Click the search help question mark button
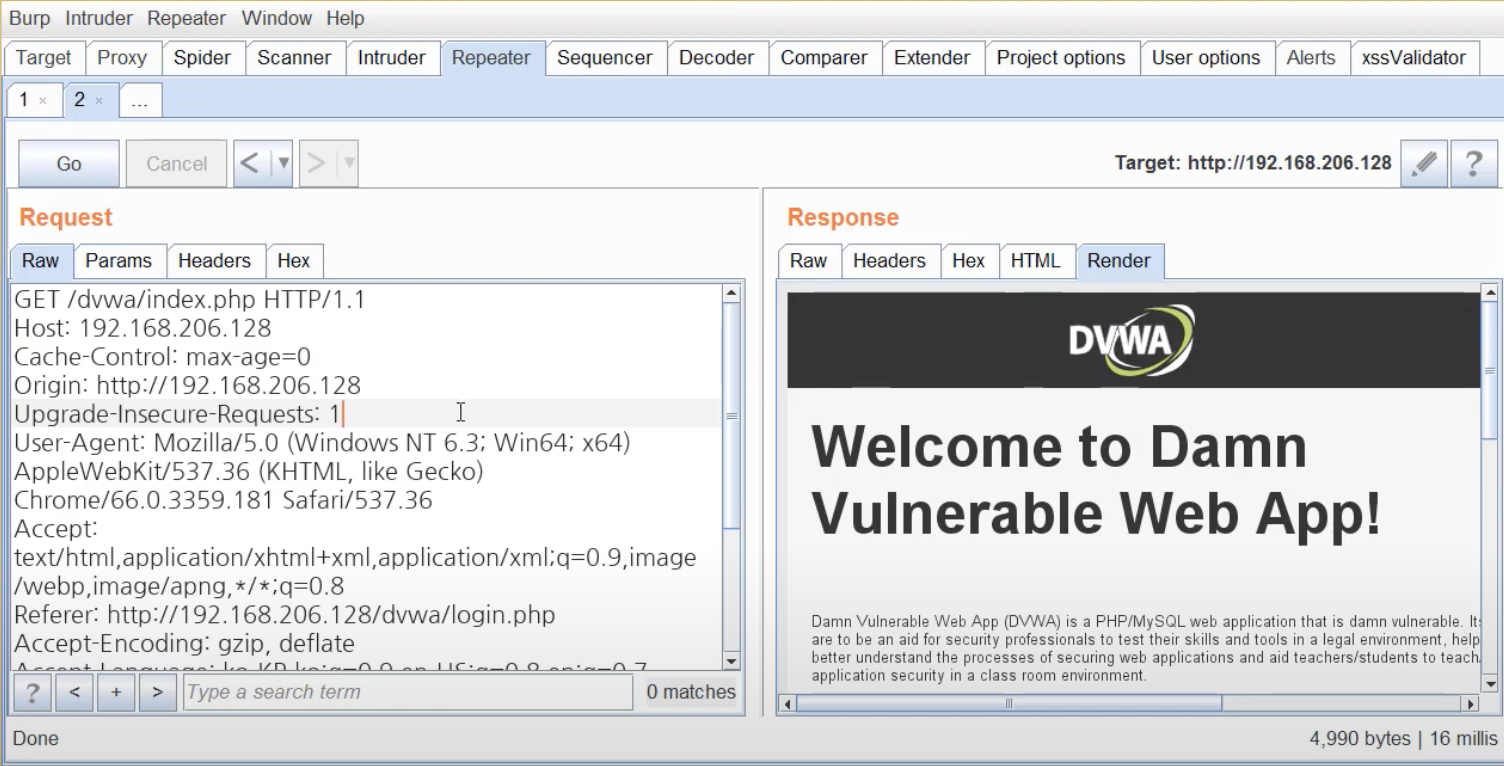Image resolution: width=1504 pixels, height=766 pixels. click(32, 692)
